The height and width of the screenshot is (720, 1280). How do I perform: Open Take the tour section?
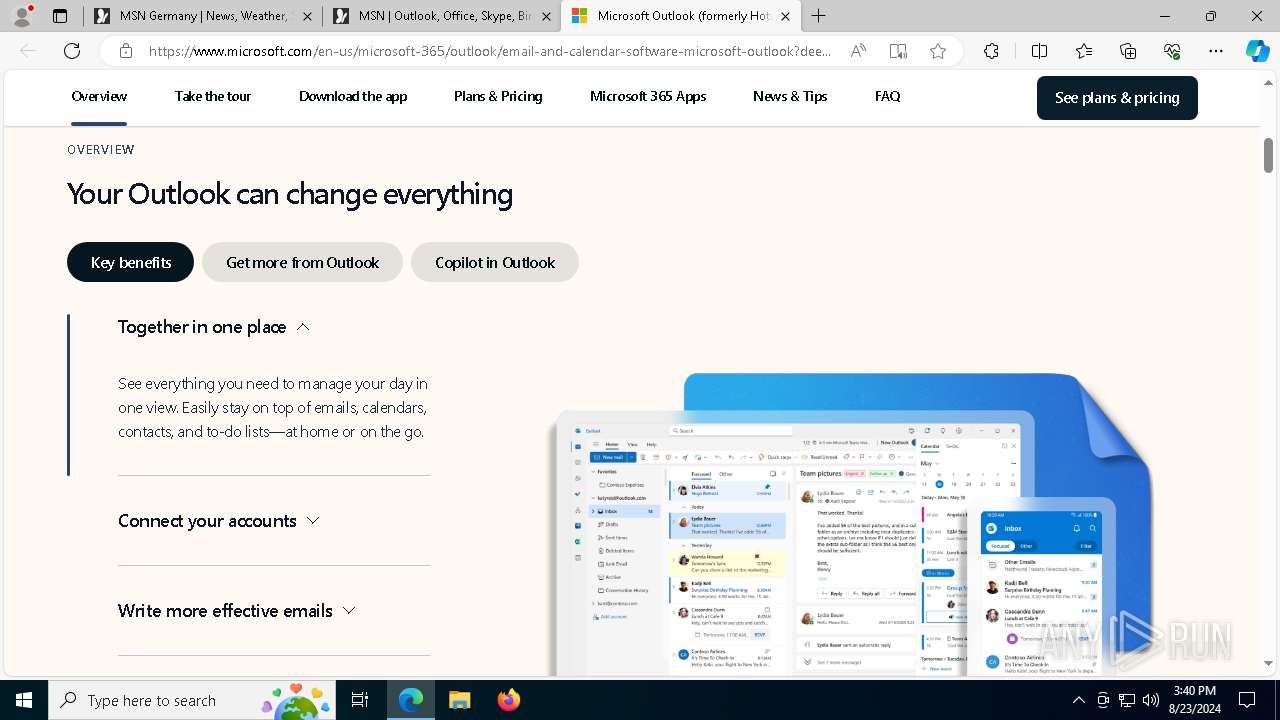pos(213,96)
